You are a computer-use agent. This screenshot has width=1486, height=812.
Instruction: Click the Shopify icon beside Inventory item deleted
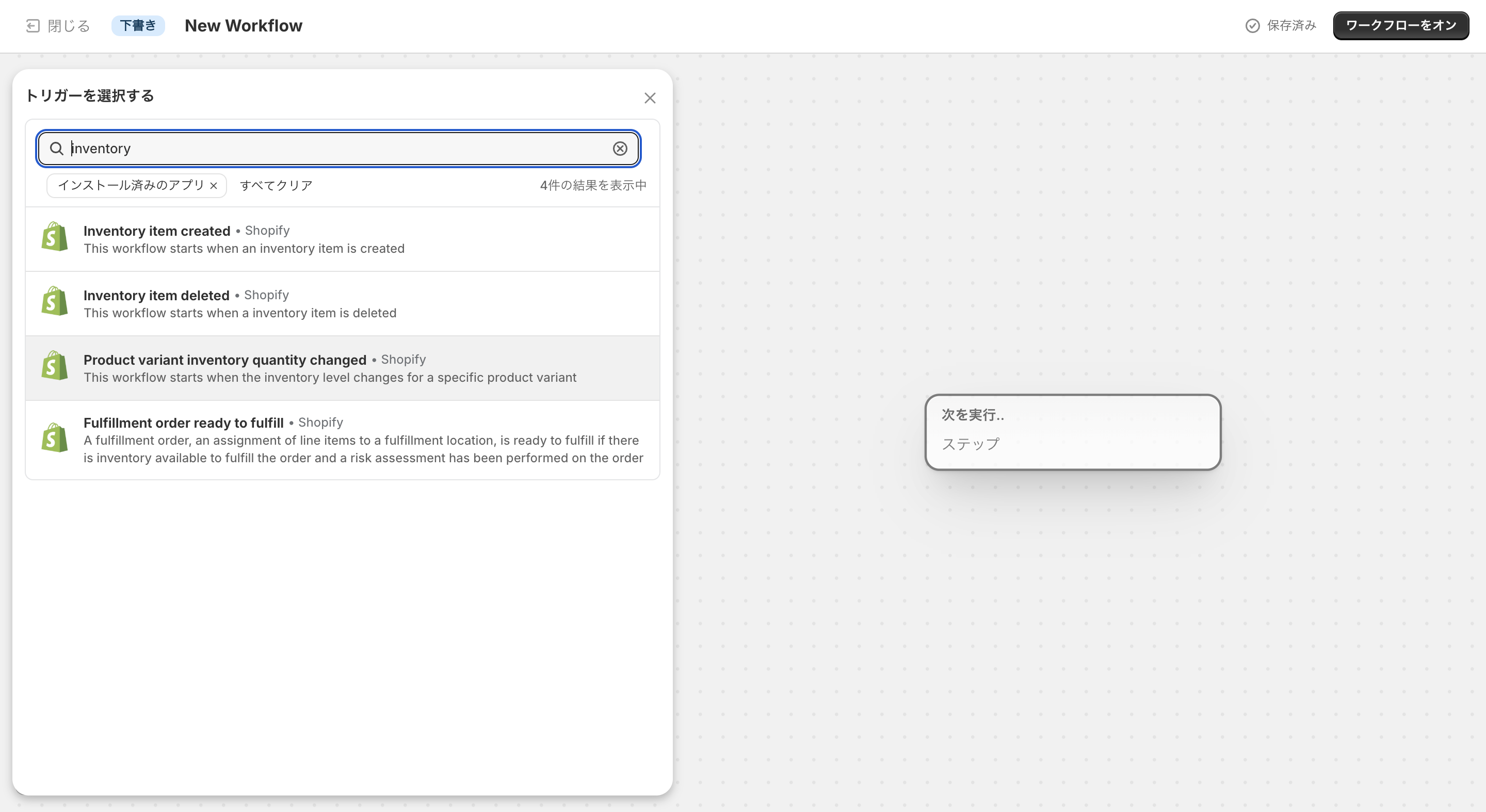pyautogui.click(x=54, y=300)
